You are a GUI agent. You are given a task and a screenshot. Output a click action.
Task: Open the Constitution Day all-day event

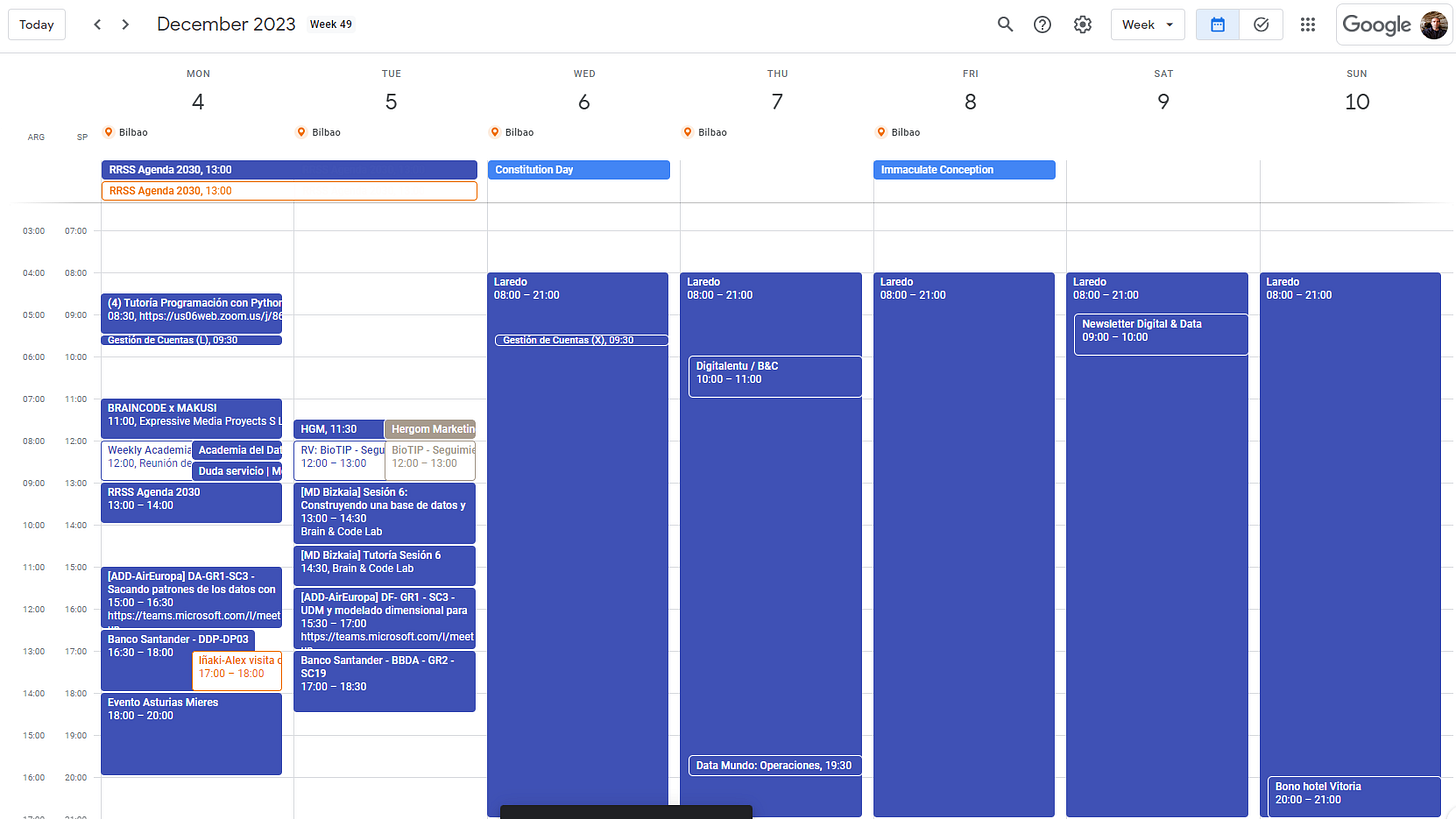[x=578, y=170]
